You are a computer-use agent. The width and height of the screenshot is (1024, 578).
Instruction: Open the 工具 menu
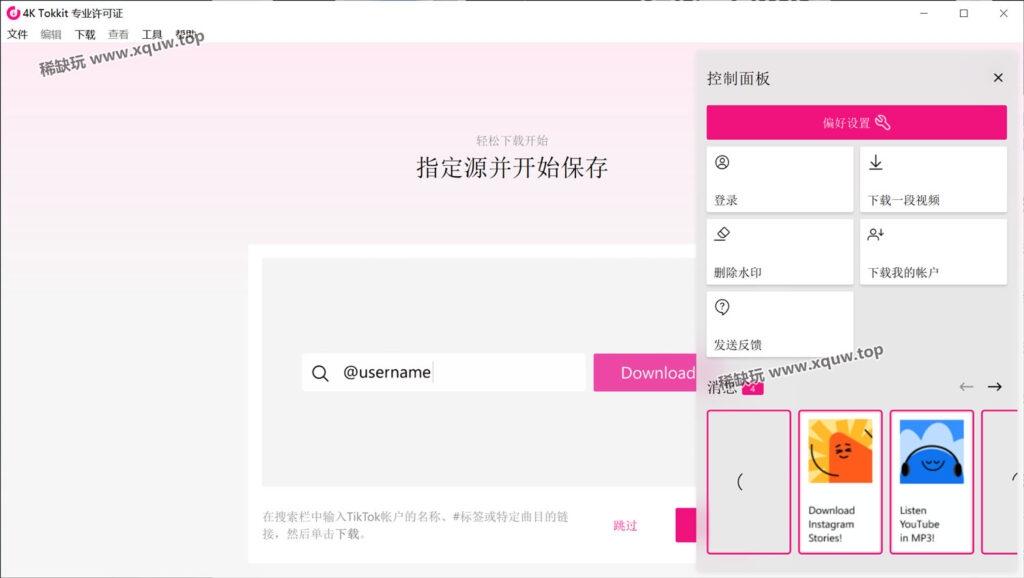point(152,35)
